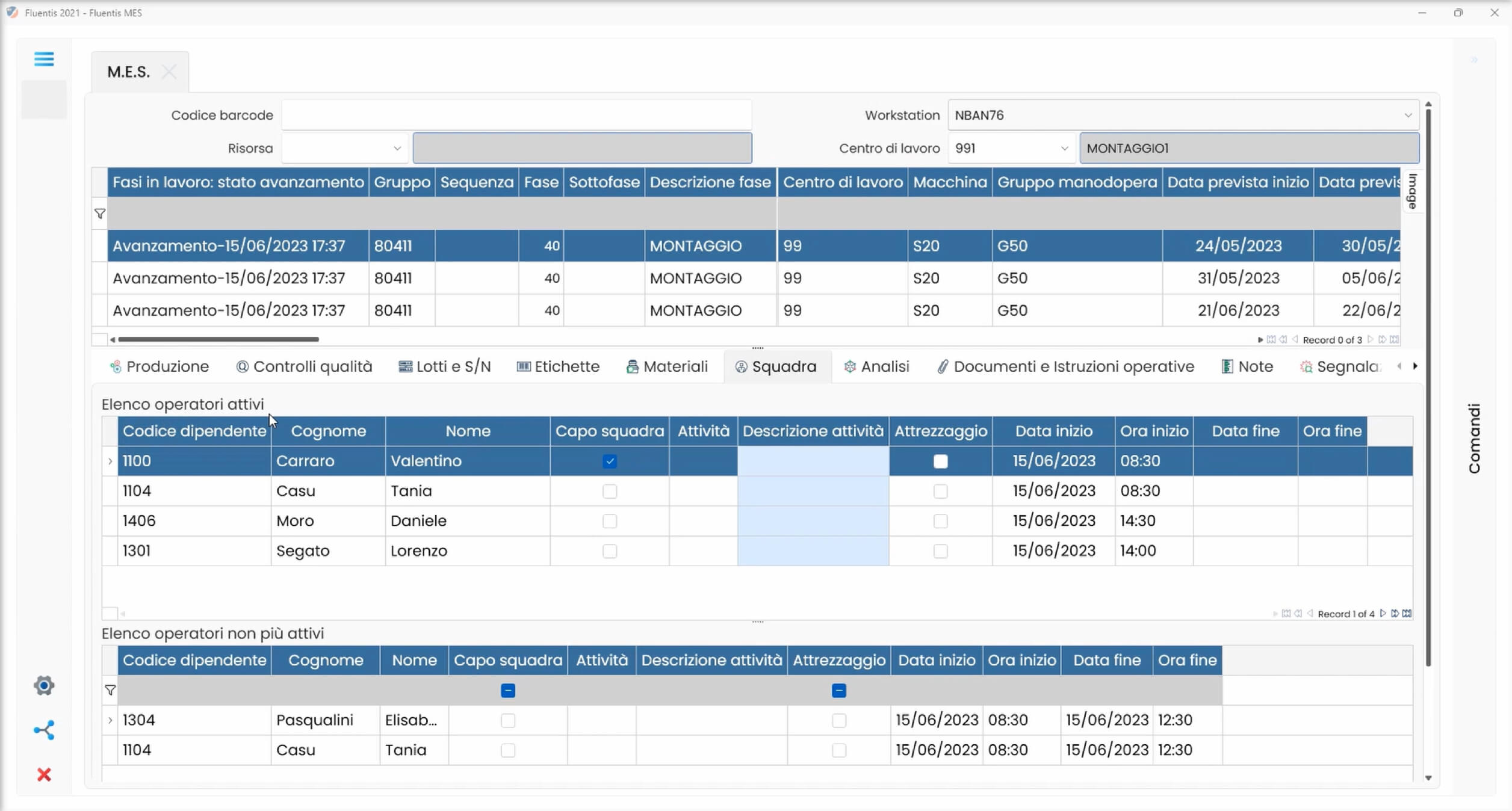Switch to the Produzione tab
Screen dimensions: 1512x811
pos(160,366)
